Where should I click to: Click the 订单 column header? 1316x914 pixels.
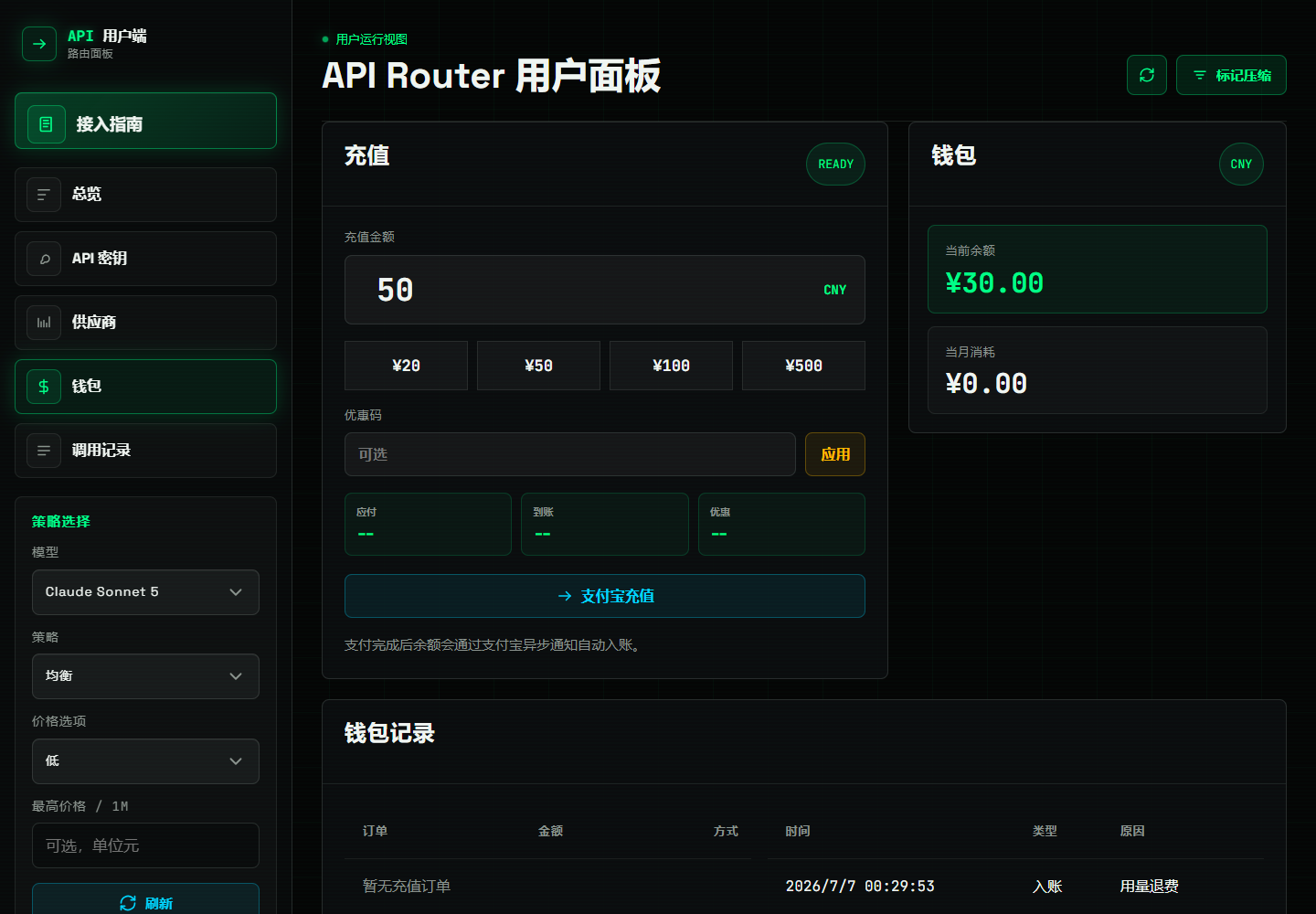point(375,831)
